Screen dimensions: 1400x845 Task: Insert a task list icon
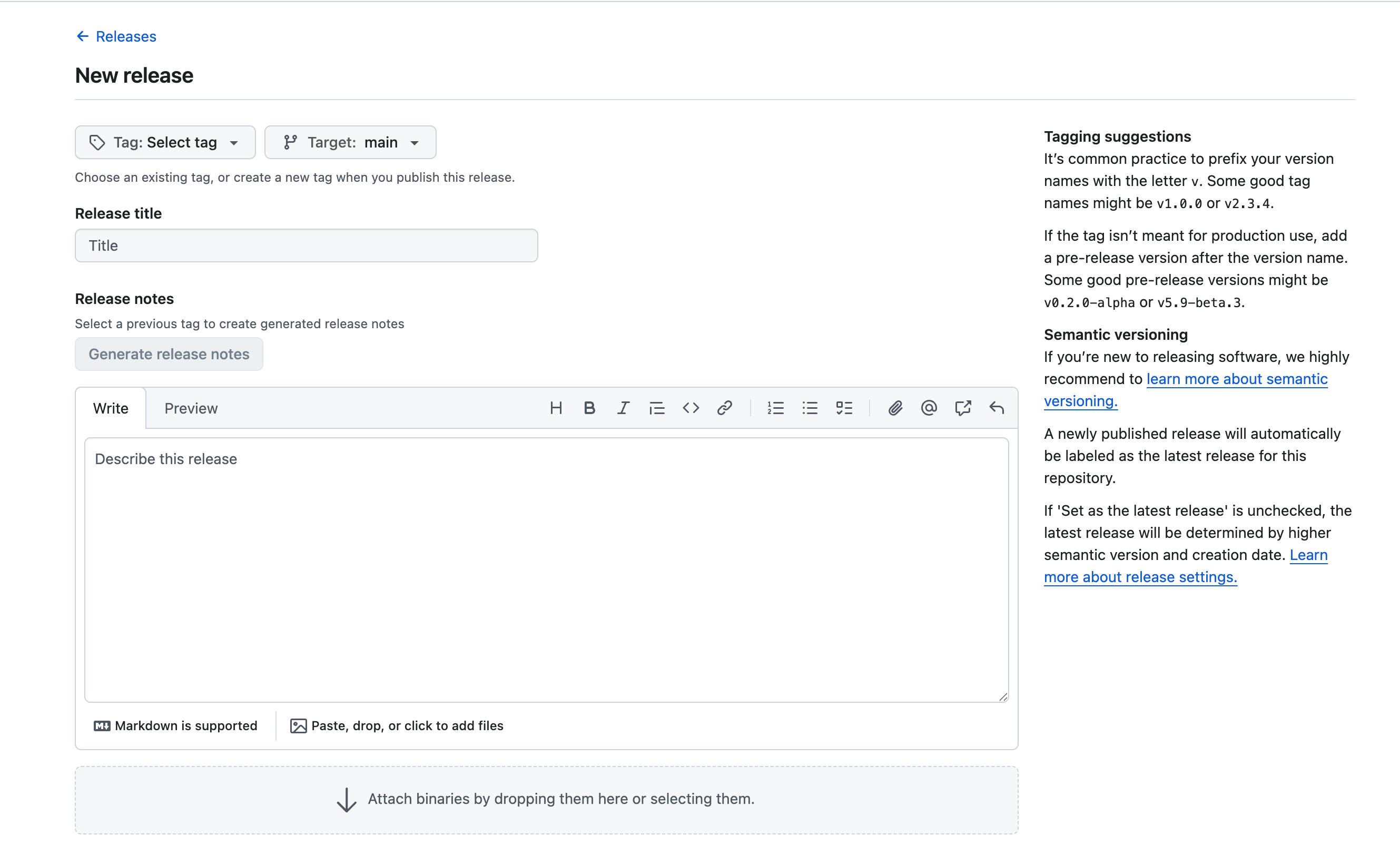tap(844, 408)
